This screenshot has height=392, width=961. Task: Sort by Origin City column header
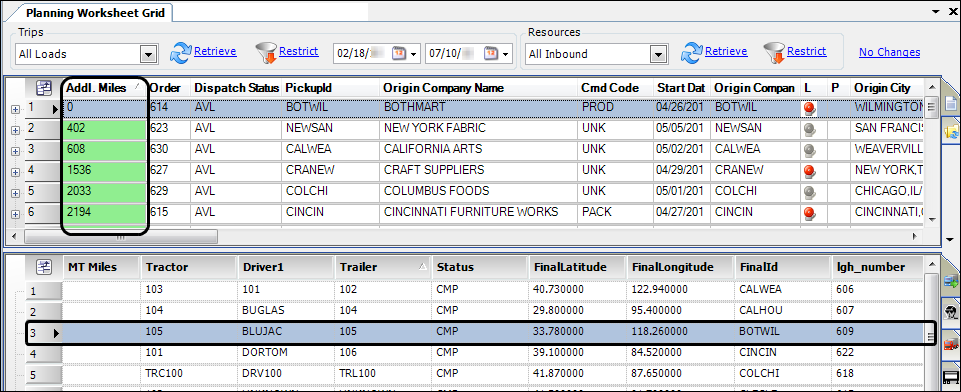887,88
